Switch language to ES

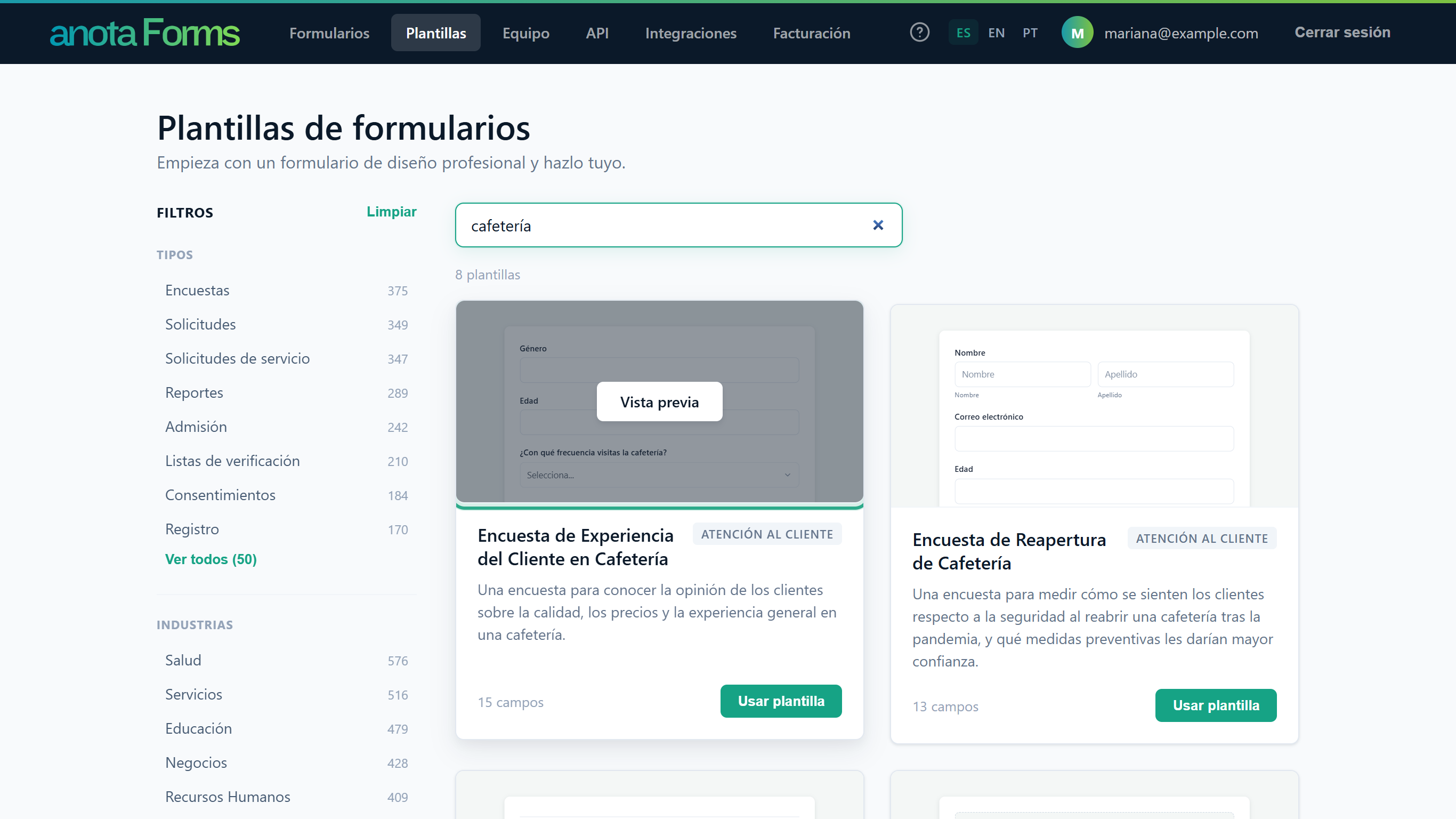tap(963, 33)
